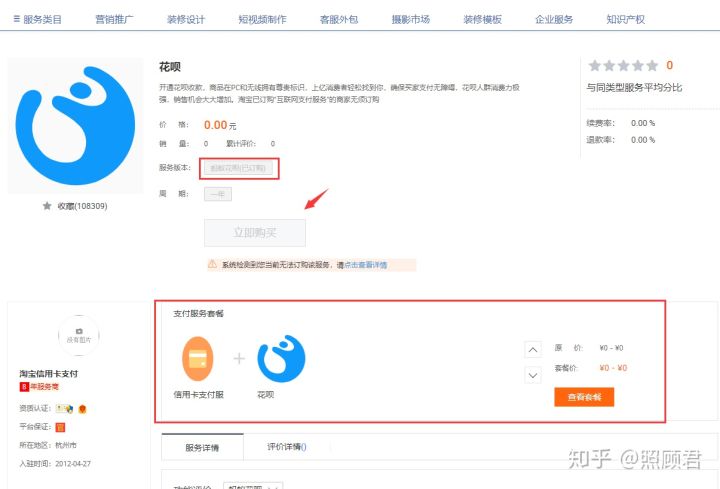This screenshot has width=720, height=489.
Task: Click the 支付服务套餐 section heading
Action: (198, 314)
